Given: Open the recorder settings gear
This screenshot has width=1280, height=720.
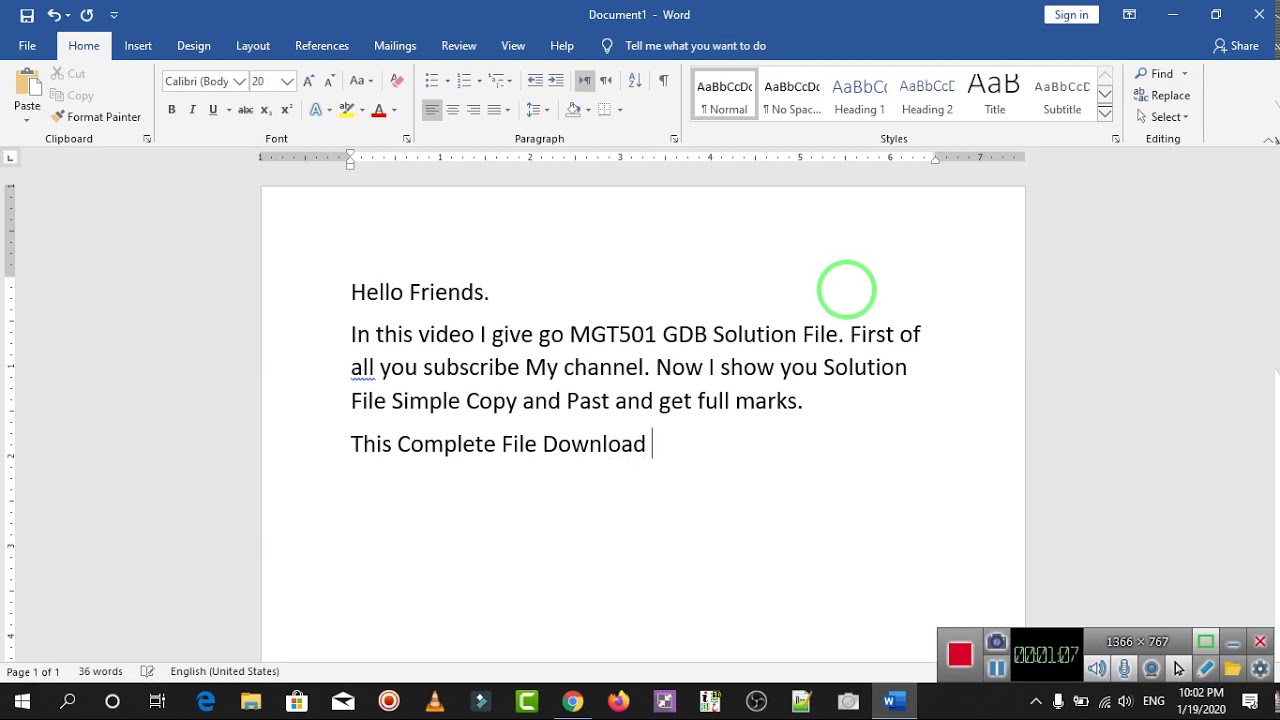Looking at the screenshot, I should pos(1260,669).
